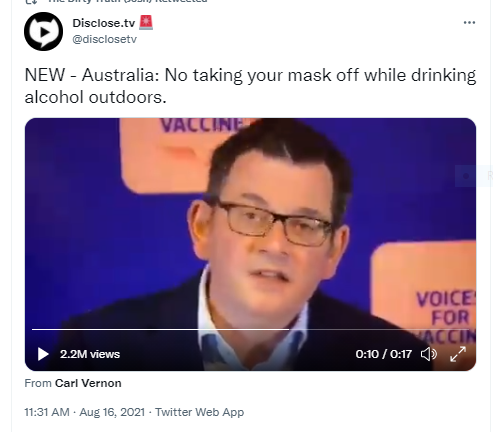Open Carl Vernon's profile link
The image size is (493, 432).
click(88, 383)
